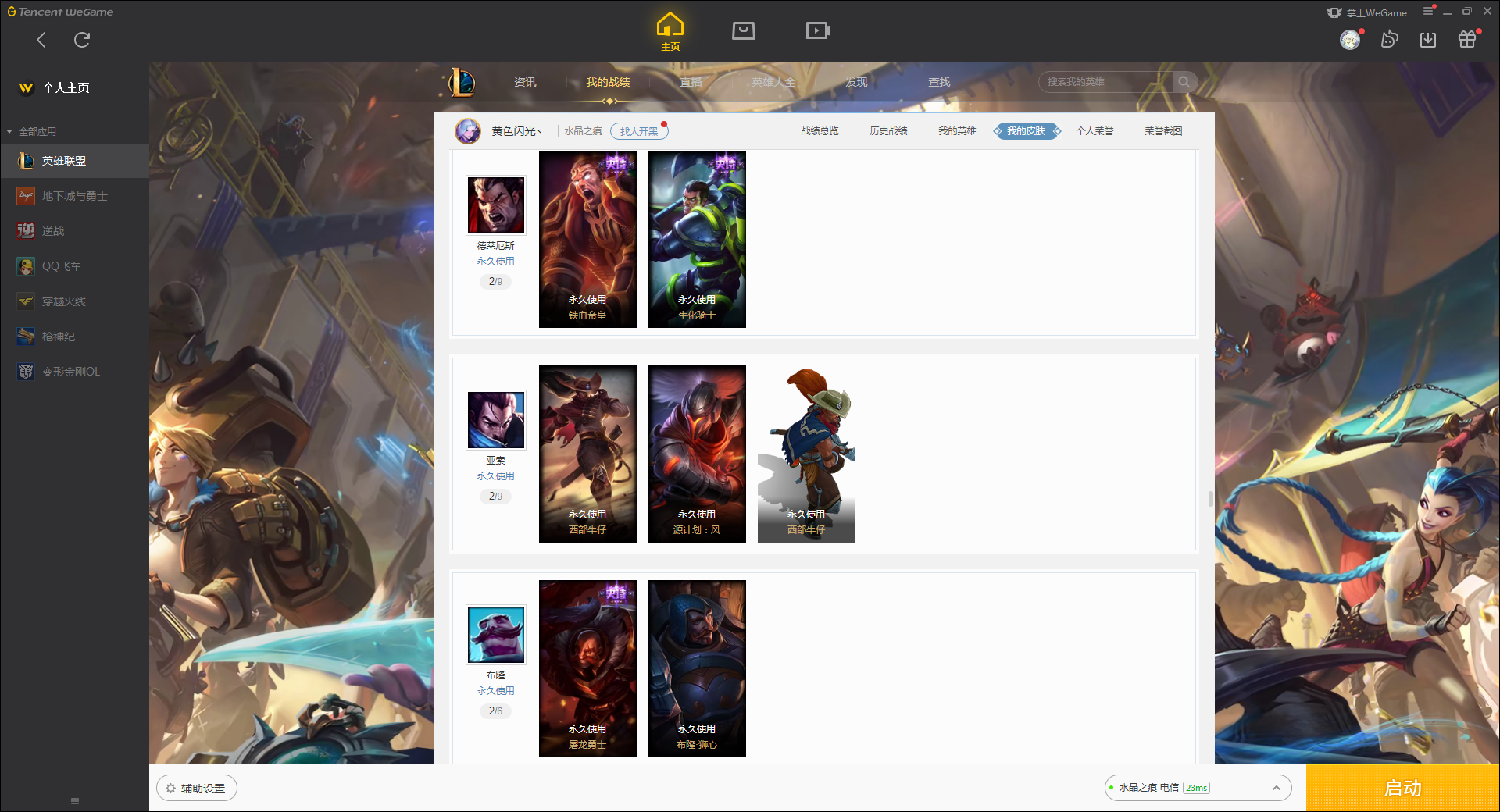
Task: Select 穿越火线 in the game list
Action: pyautogui.click(x=74, y=301)
